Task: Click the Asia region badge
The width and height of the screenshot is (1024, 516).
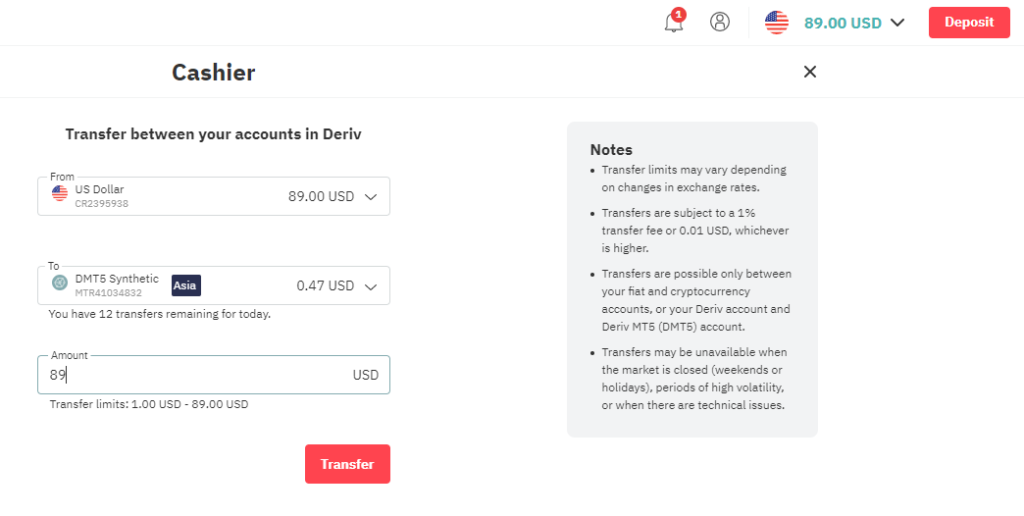Action: click(185, 285)
